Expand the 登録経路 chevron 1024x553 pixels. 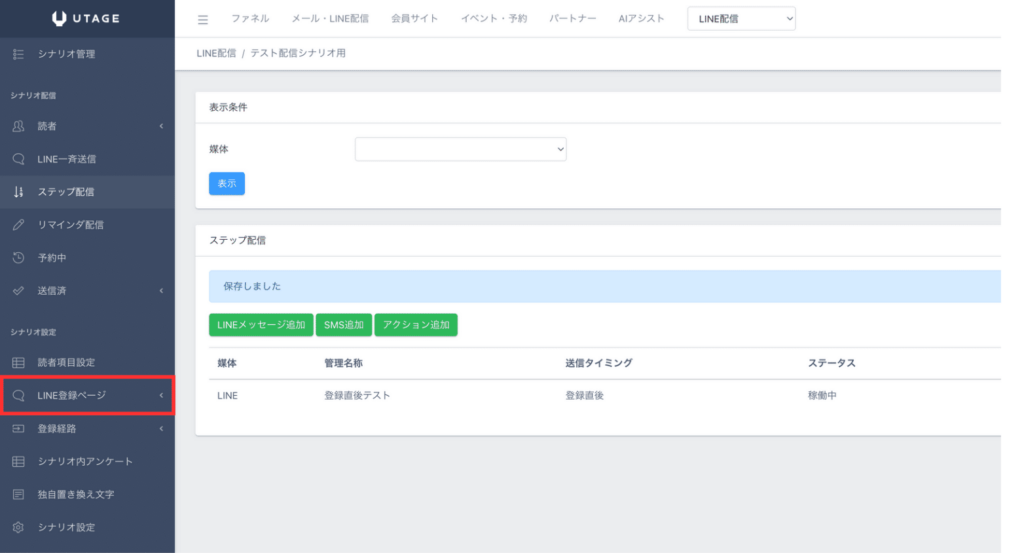coord(161,428)
